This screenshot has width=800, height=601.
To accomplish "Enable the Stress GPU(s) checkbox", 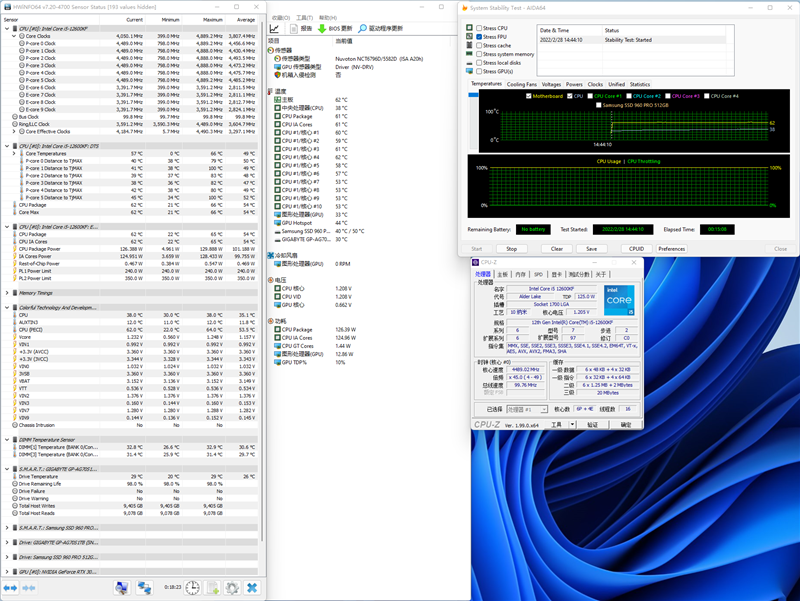I will (479, 71).
